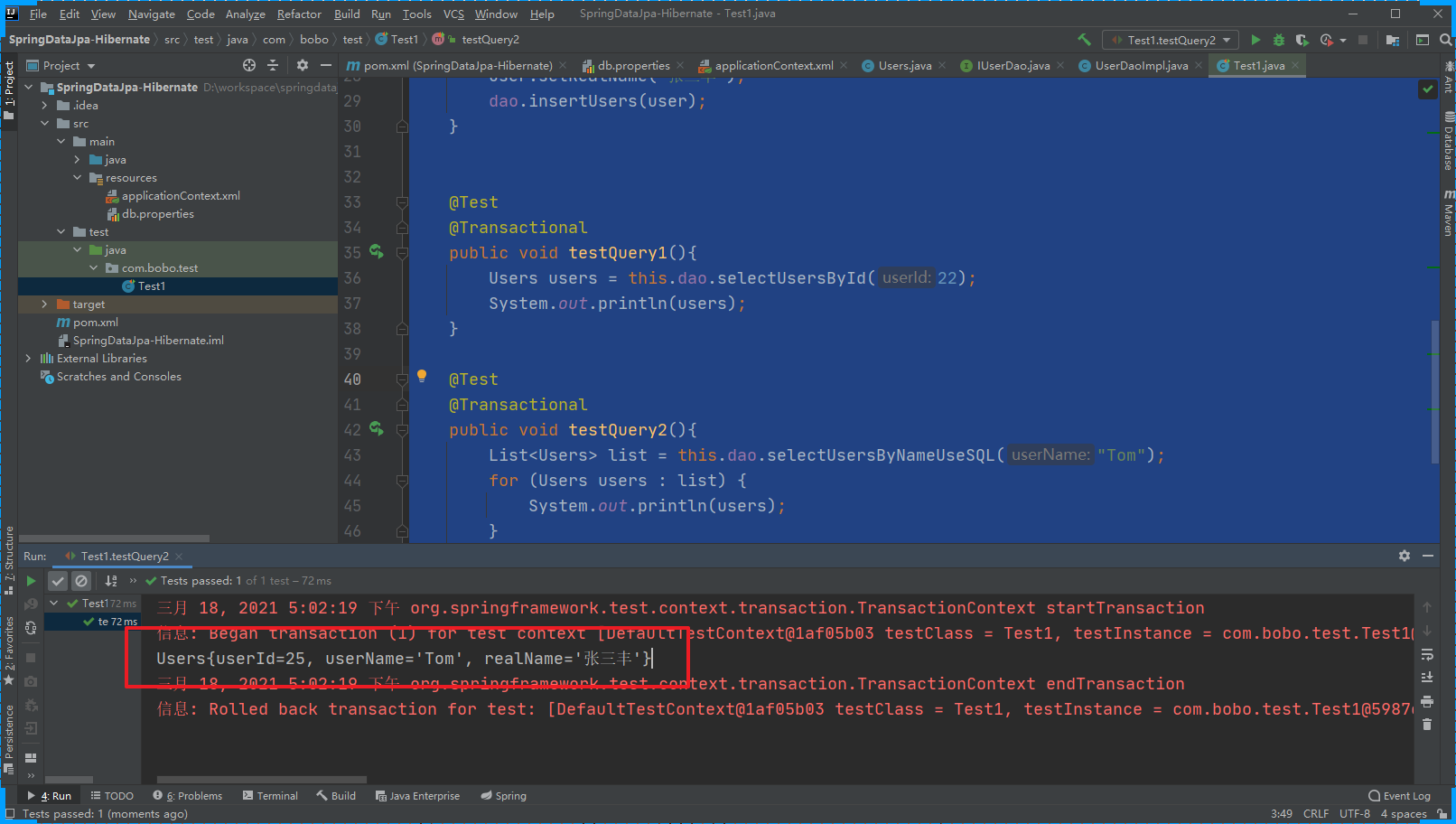The width and height of the screenshot is (1456, 824).
Task: Click the UTF-8 encoding in status bar
Action: pyautogui.click(x=1355, y=814)
